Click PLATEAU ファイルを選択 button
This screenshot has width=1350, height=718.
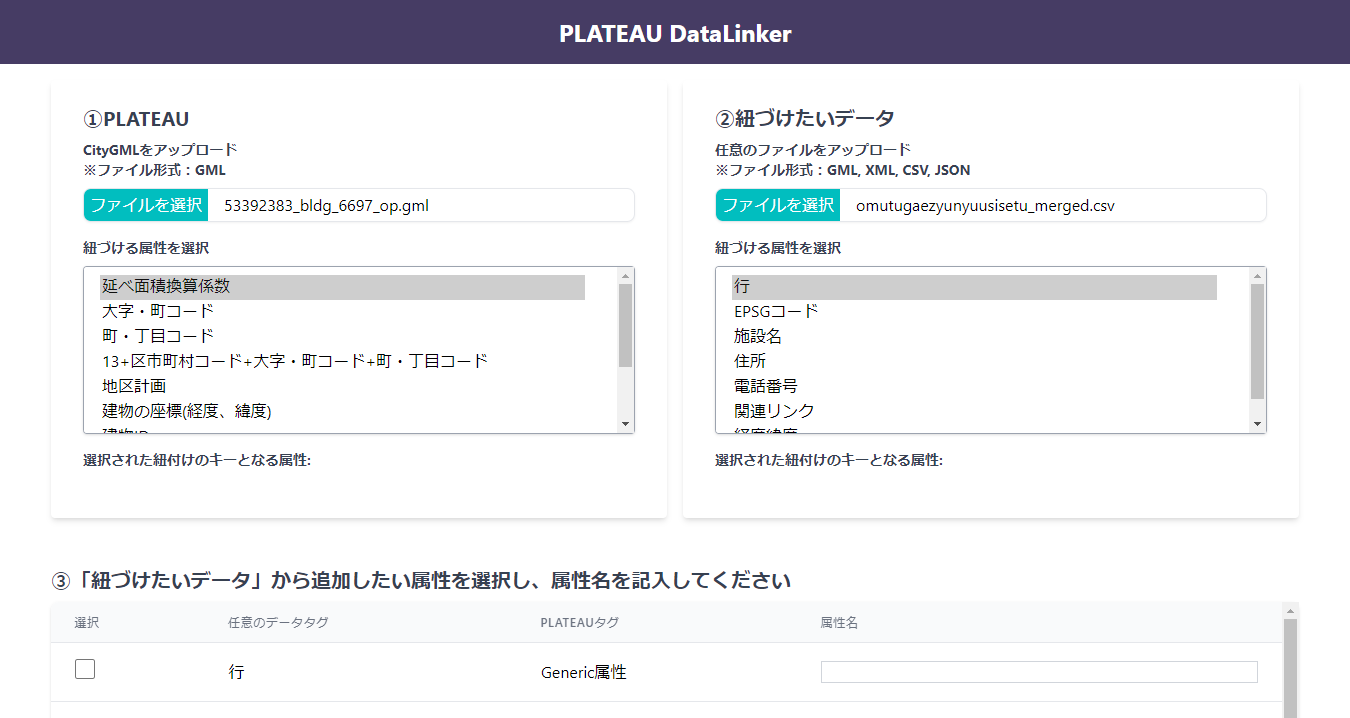(146, 205)
